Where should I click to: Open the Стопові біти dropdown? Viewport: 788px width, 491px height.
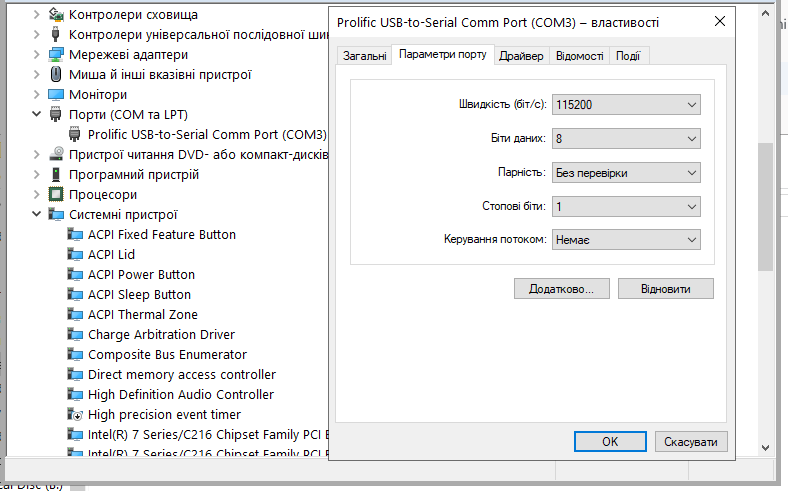626,207
